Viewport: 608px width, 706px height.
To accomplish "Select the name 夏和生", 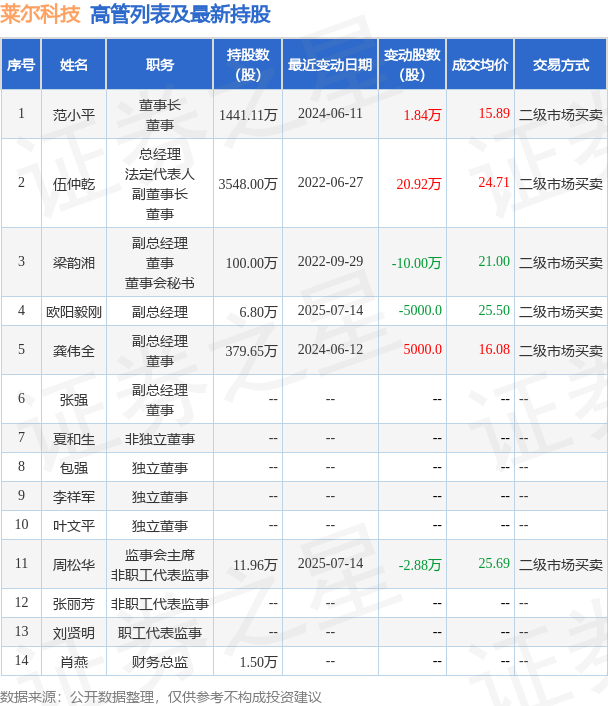I will tap(74, 438).
